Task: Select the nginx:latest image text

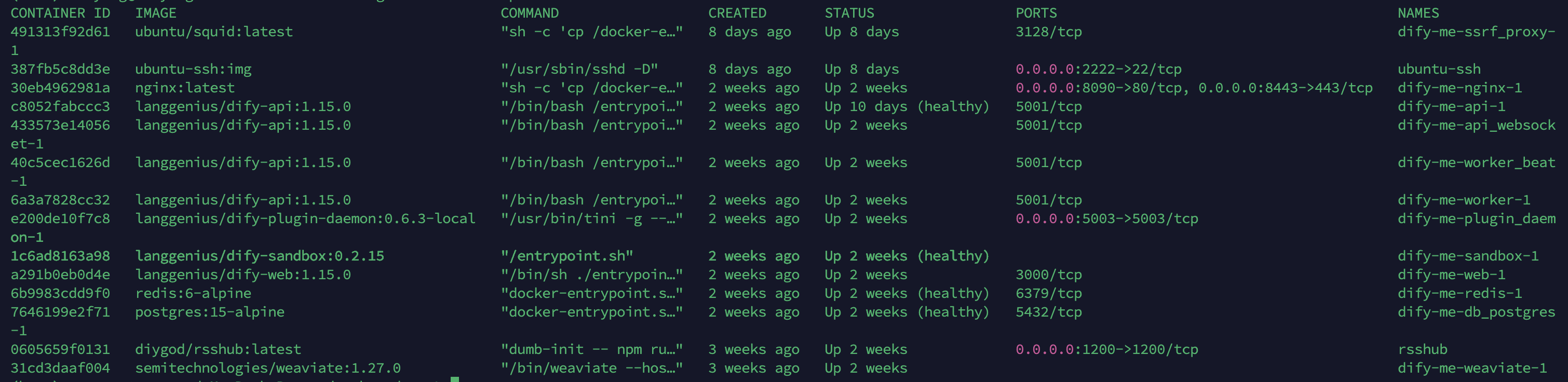Action: coord(184,88)
